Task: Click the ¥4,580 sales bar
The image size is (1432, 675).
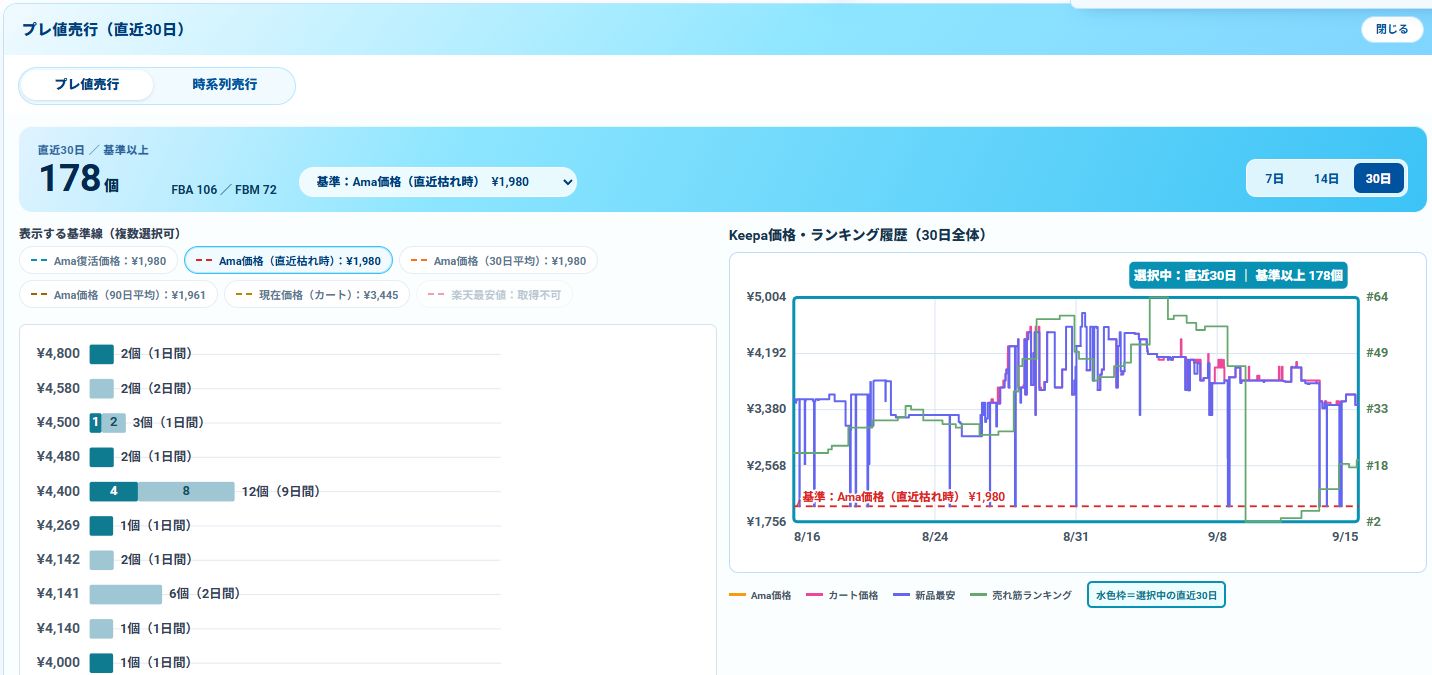Action: point(101,388)
